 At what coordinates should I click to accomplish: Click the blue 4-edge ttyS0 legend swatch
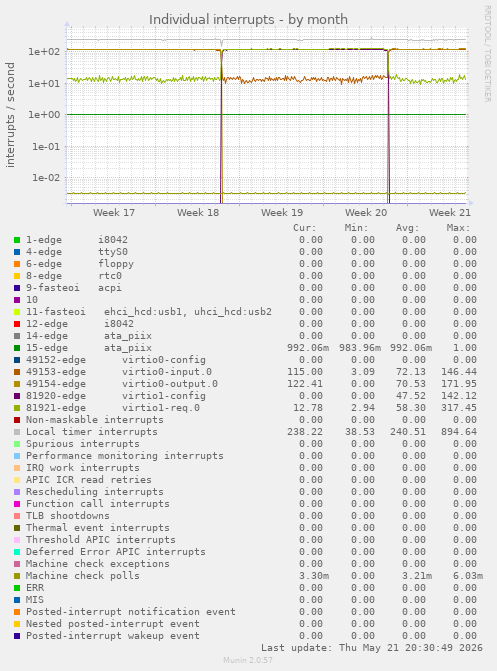click(17, 252)
